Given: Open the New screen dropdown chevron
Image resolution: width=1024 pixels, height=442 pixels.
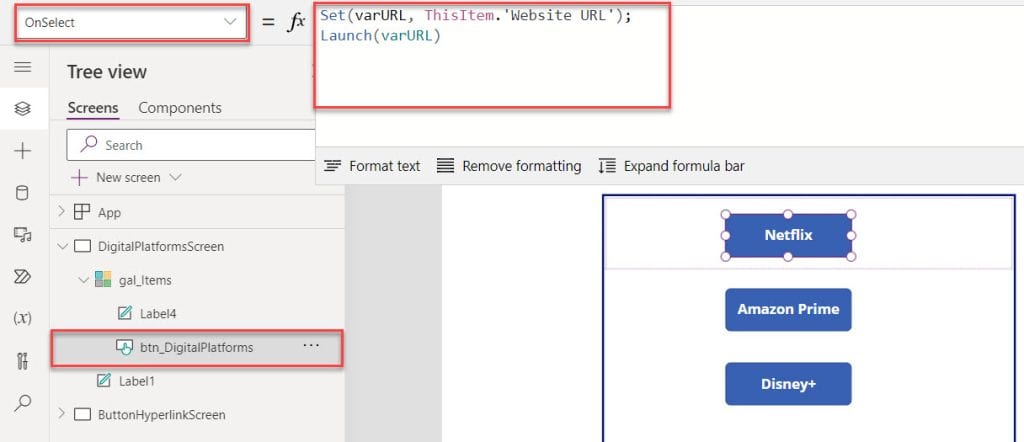Looking at the screenshot, I should [175, 177].
